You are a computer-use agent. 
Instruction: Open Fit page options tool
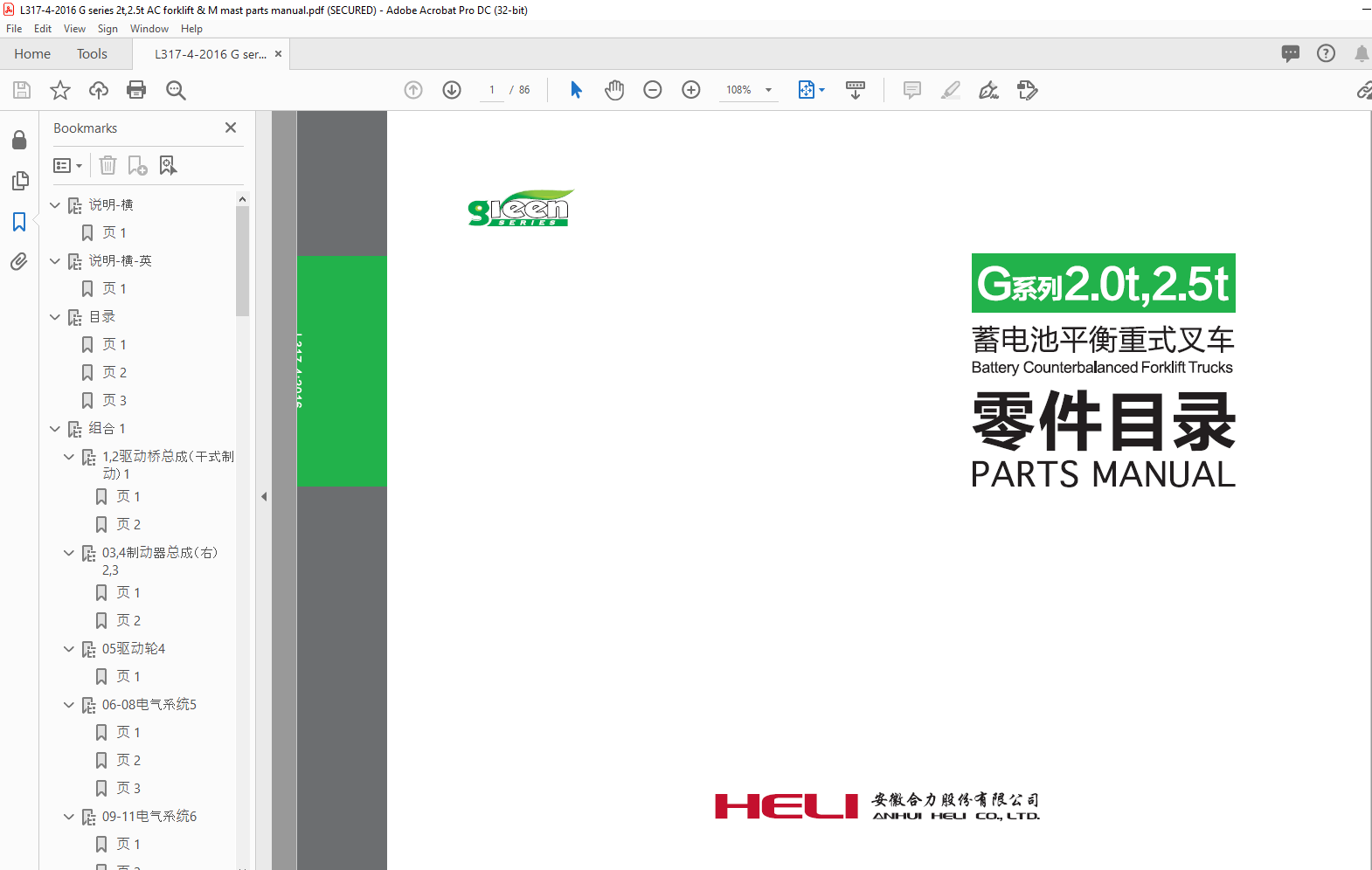811,90
